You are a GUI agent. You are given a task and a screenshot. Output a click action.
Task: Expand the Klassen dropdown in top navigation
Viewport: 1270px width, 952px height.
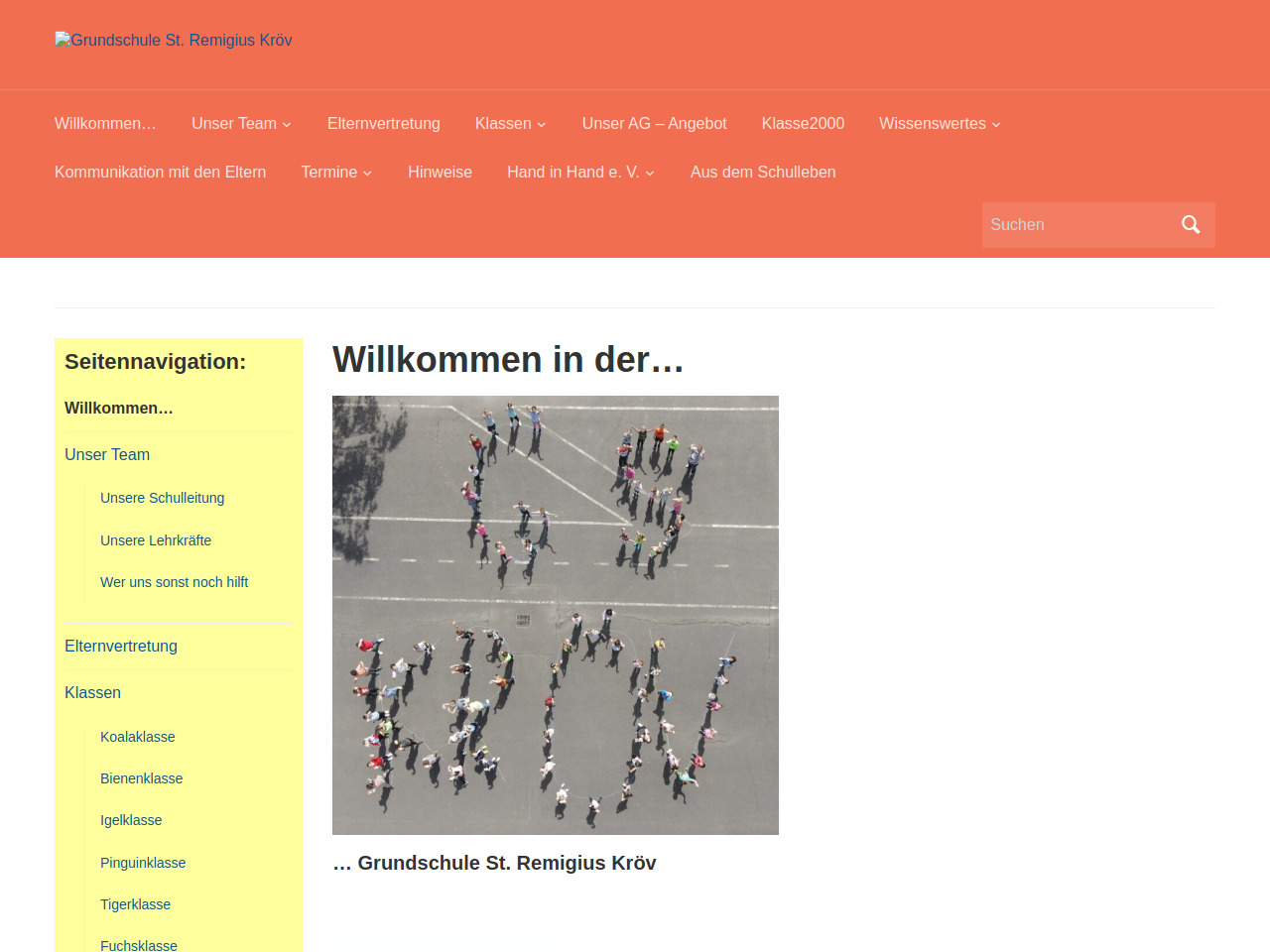click(510, 124)
